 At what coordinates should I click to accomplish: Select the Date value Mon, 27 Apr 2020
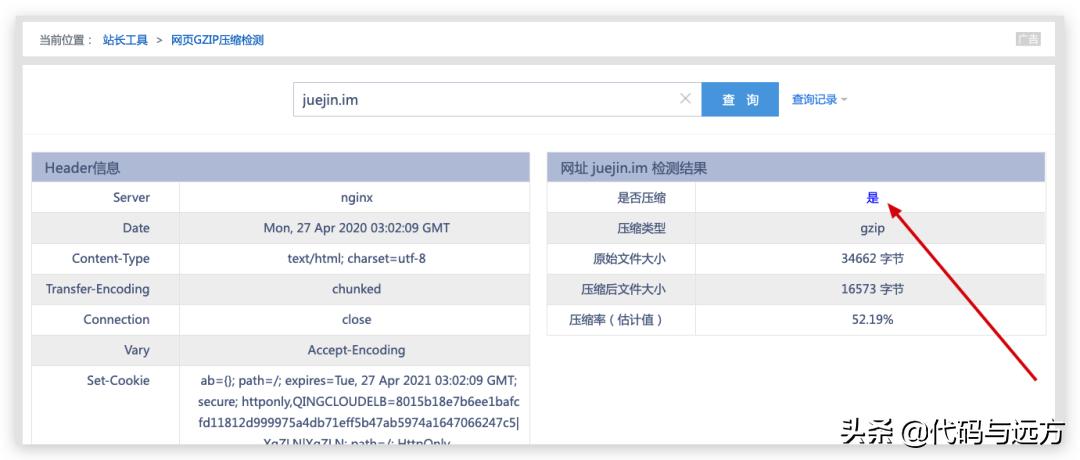tap(356, 228)
